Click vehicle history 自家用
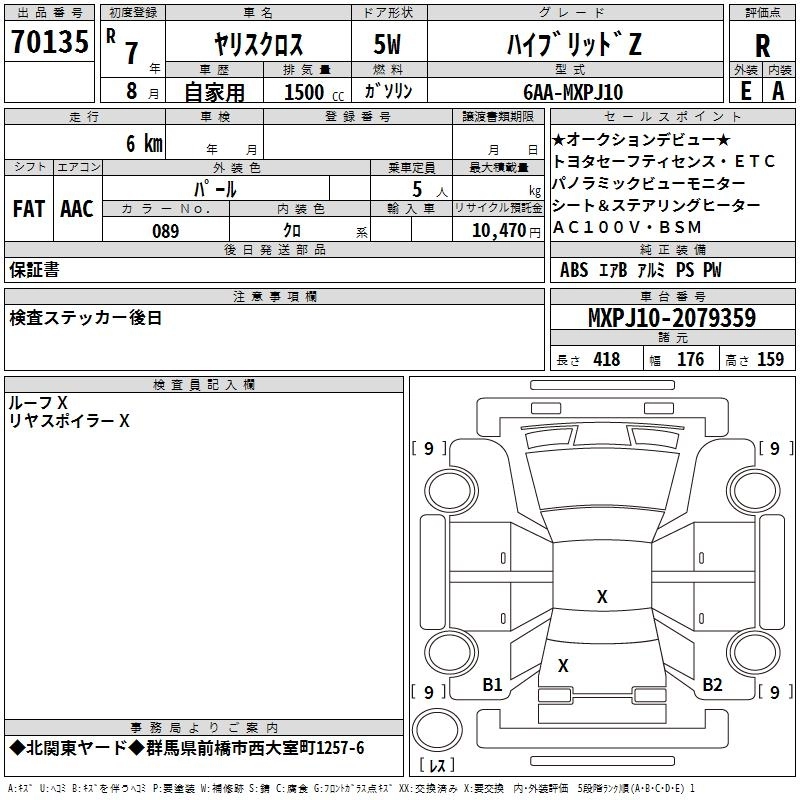The height and width of the screenshot is (800, 800). coord(214,92)
